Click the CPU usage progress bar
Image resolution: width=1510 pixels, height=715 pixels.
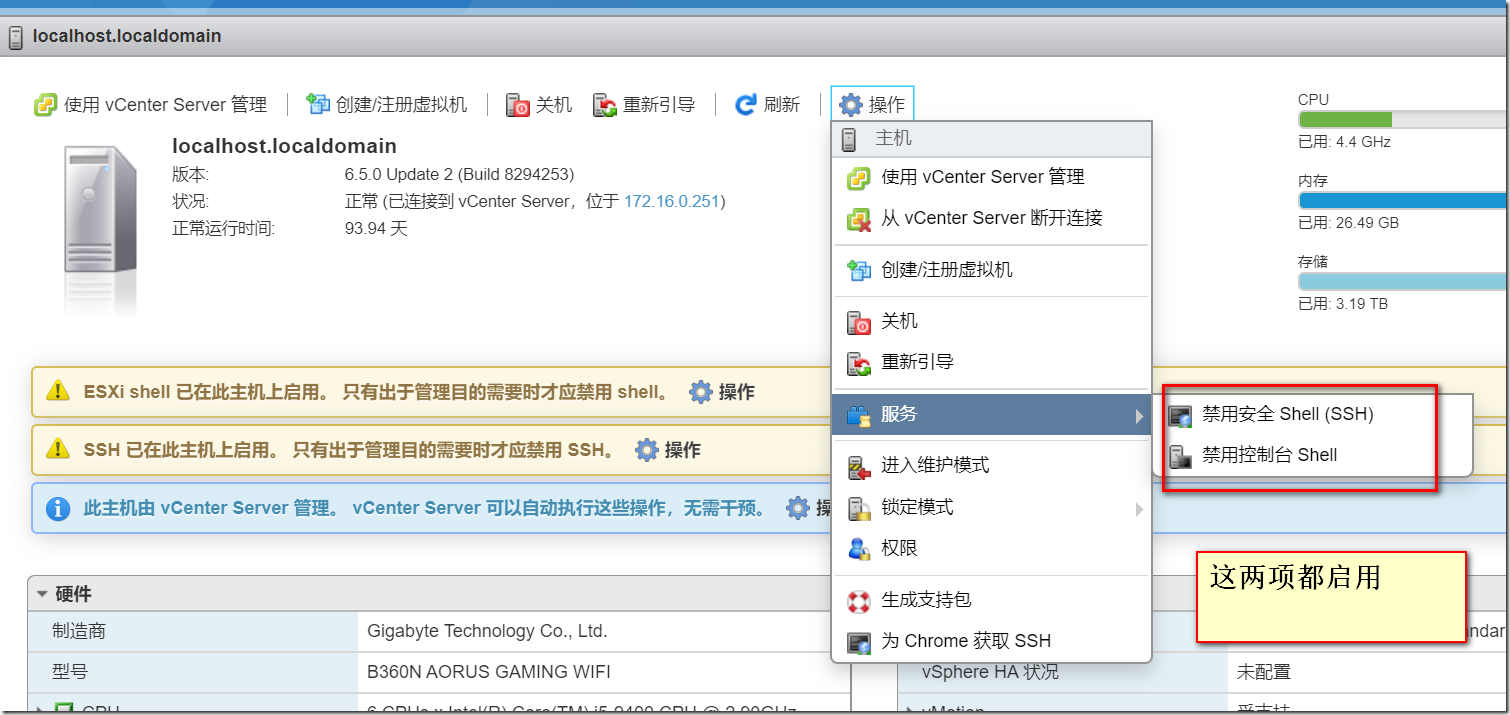point(1403,120)
